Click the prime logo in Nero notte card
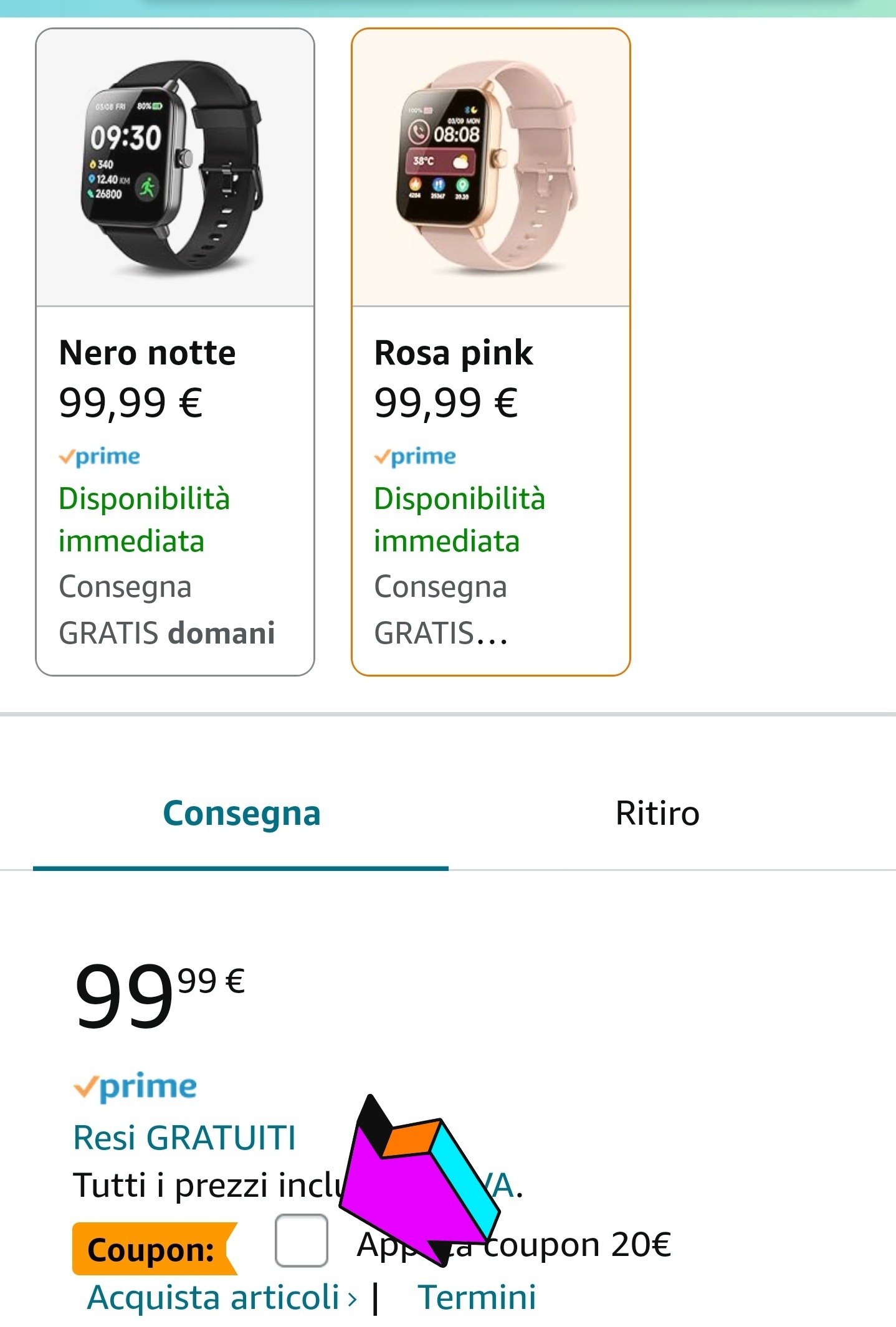Viewport: 896px width, 1327px height. 100,457
